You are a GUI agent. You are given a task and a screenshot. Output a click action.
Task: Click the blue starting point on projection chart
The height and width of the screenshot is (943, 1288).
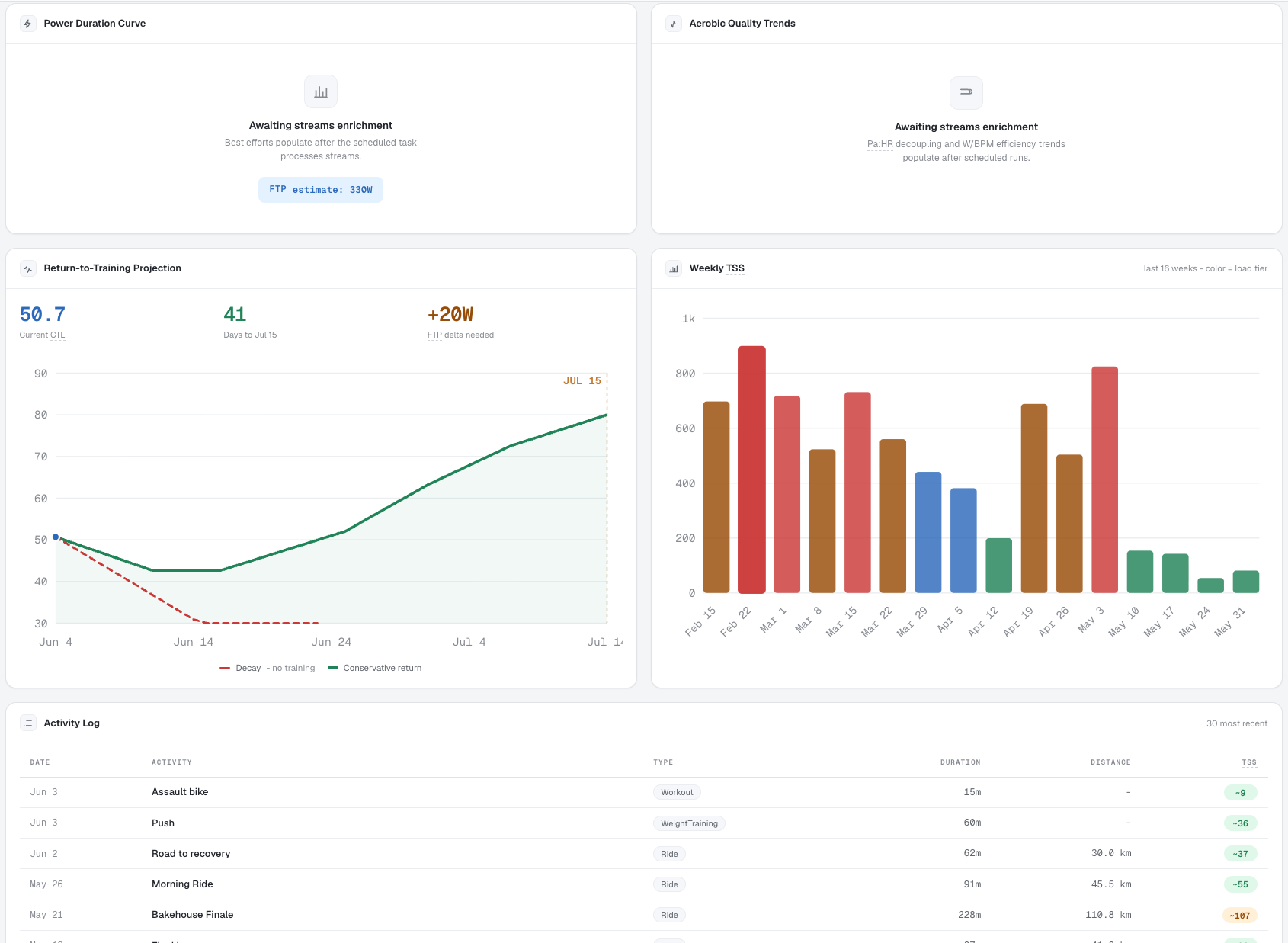tap(56, 537)
